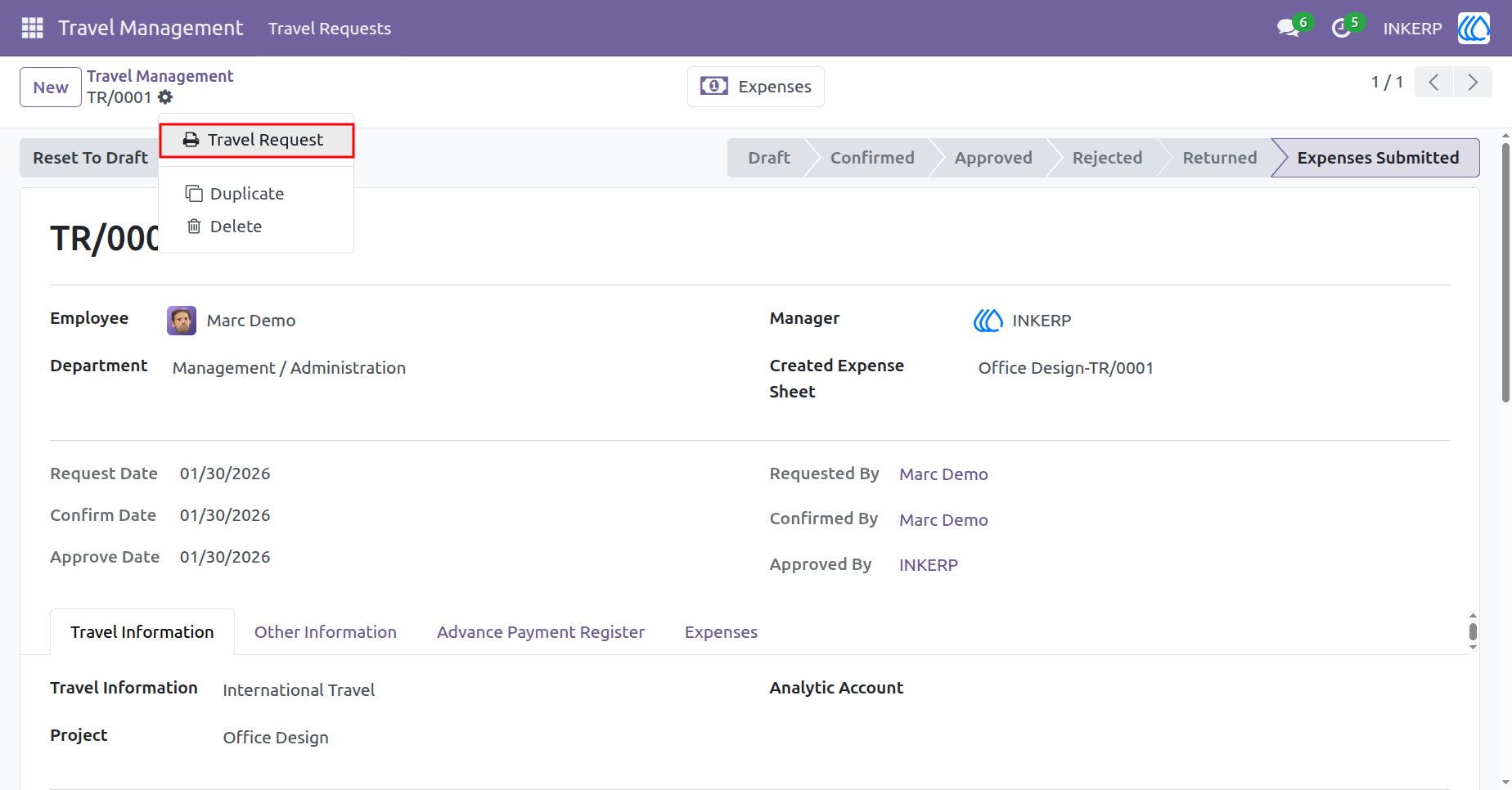Click the New button
1512x790 pixels.
(51, 87)
